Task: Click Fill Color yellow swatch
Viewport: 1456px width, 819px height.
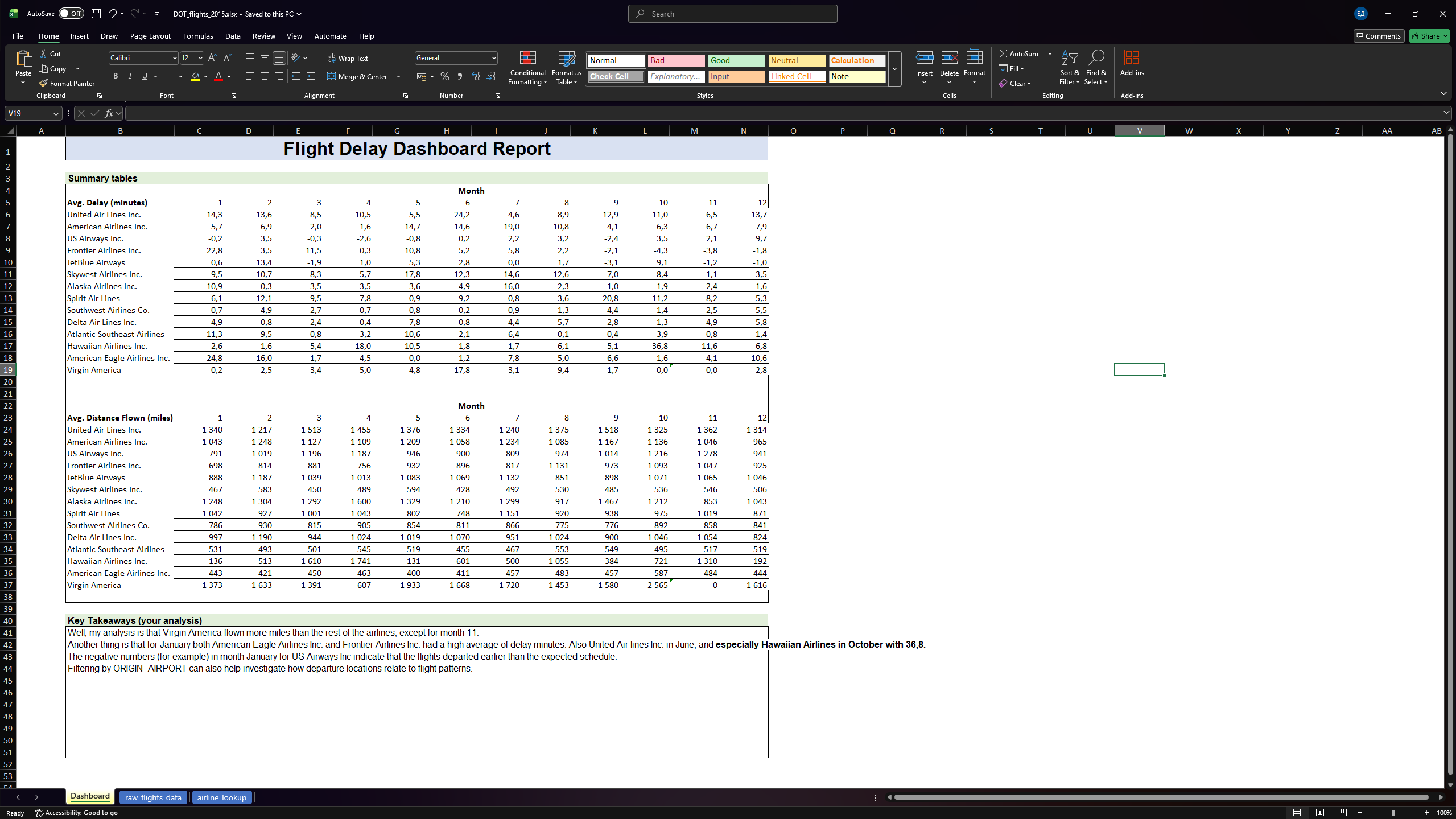Action: (x=195, y=76)
